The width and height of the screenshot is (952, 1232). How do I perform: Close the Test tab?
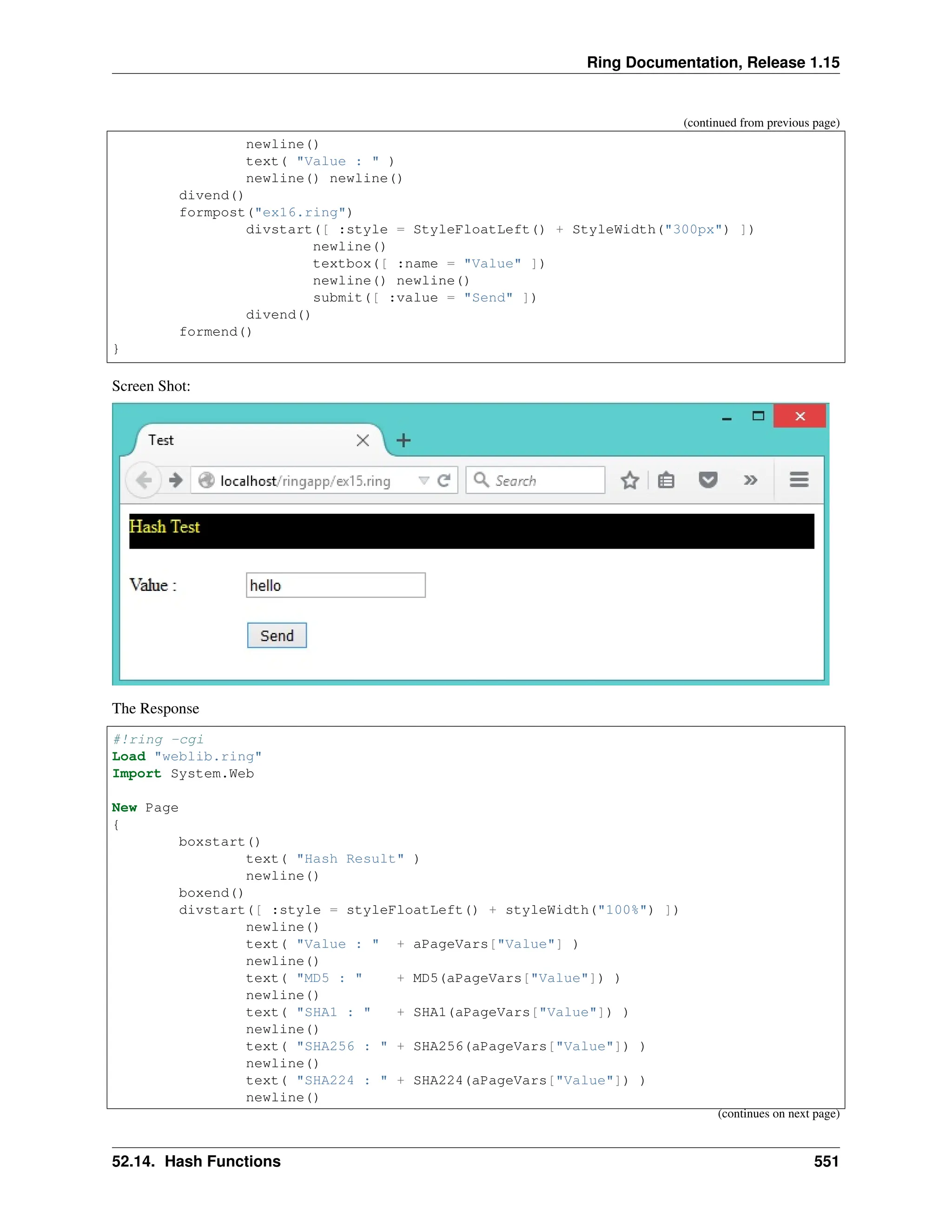click(363, 441)
